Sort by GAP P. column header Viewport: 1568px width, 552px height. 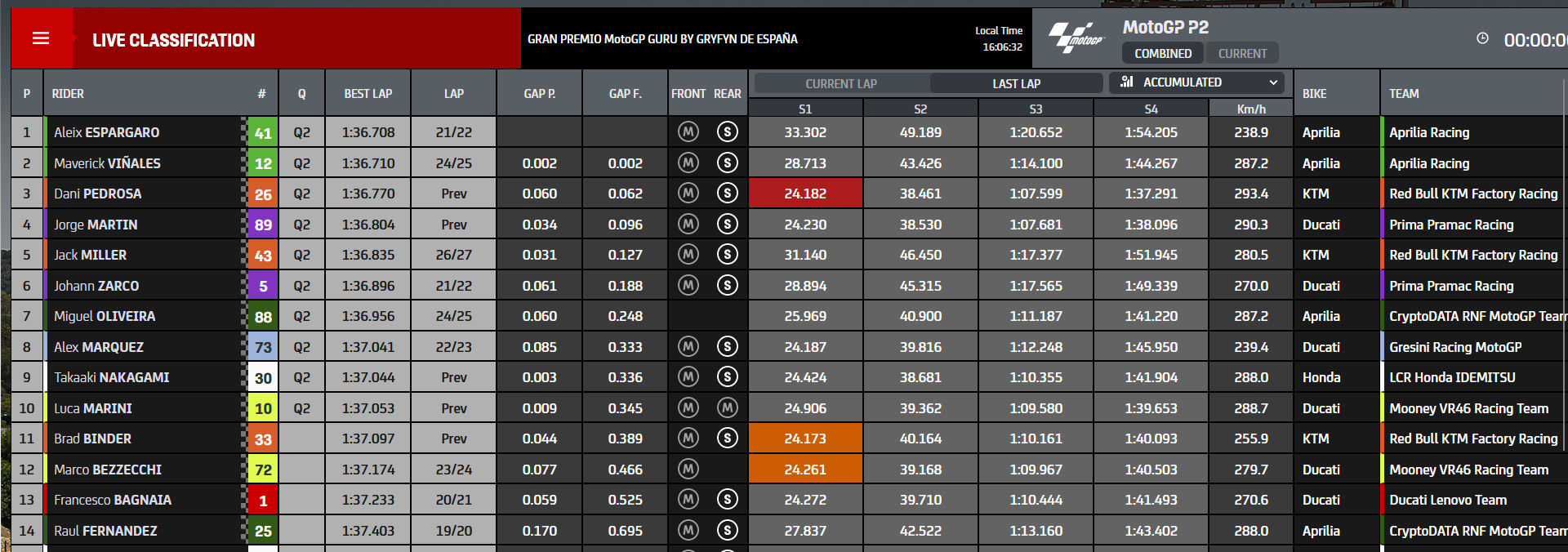click(539, 93)
